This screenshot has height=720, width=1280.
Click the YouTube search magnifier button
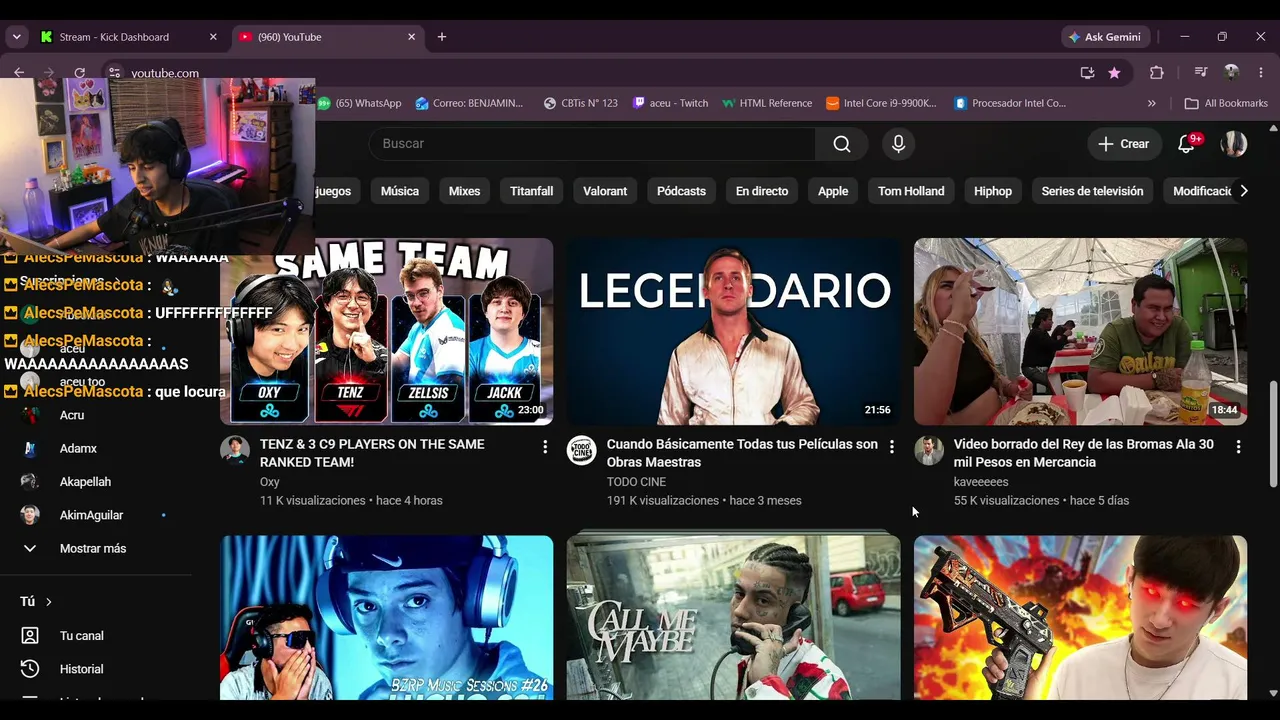click(x=842, y=144)
